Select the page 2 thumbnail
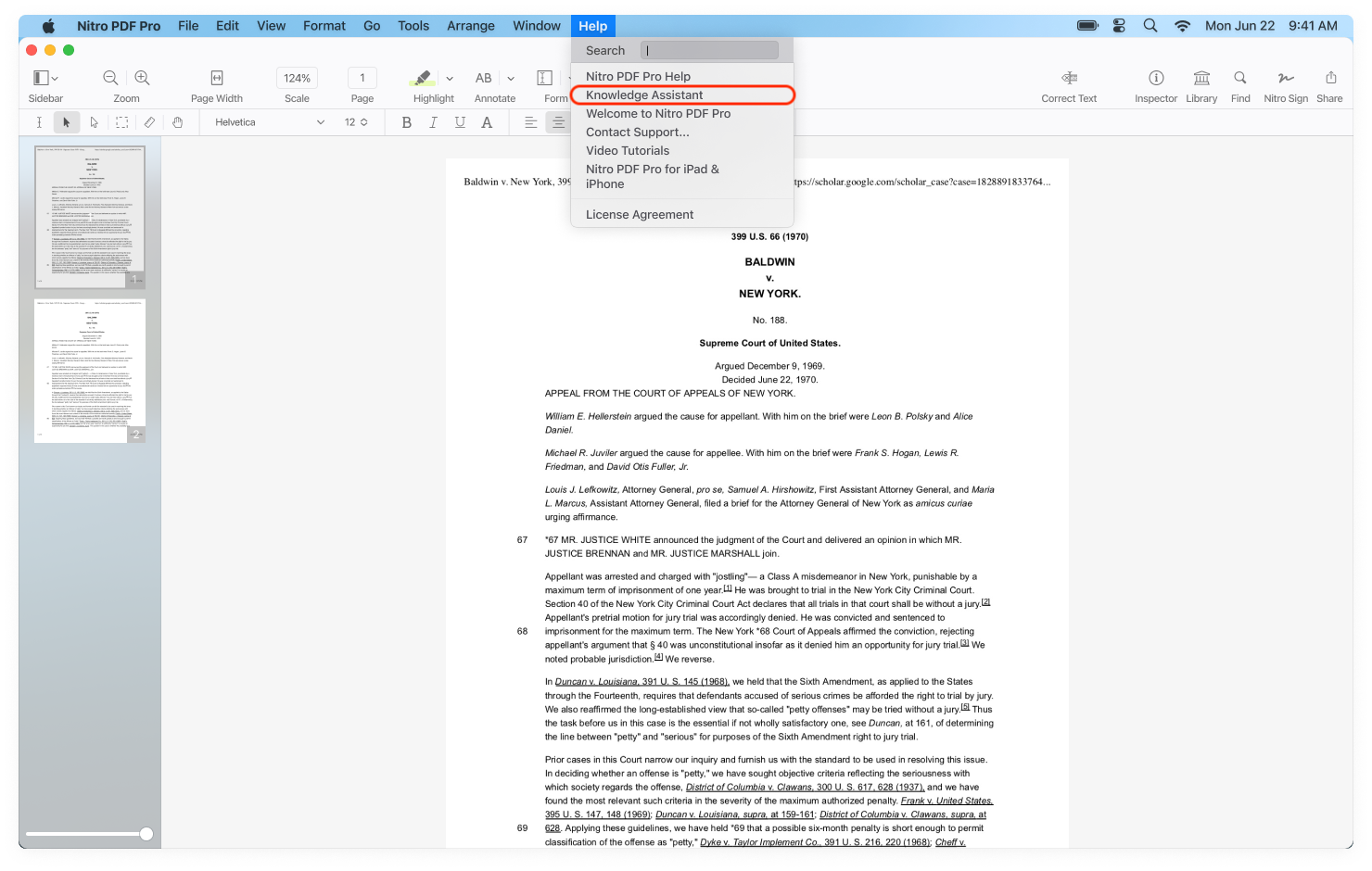This screenshot has height=871, width=1372. point(90,370)
